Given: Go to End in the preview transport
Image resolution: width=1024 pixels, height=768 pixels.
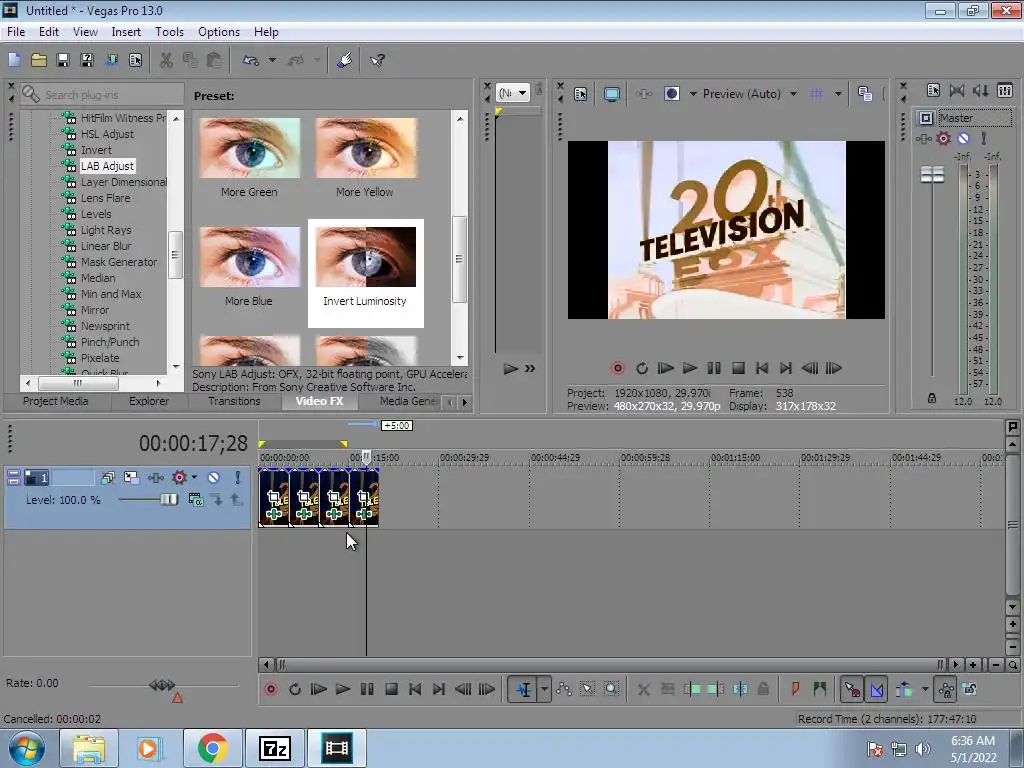Looking at the screenshot, I should (x=786, y=368).
